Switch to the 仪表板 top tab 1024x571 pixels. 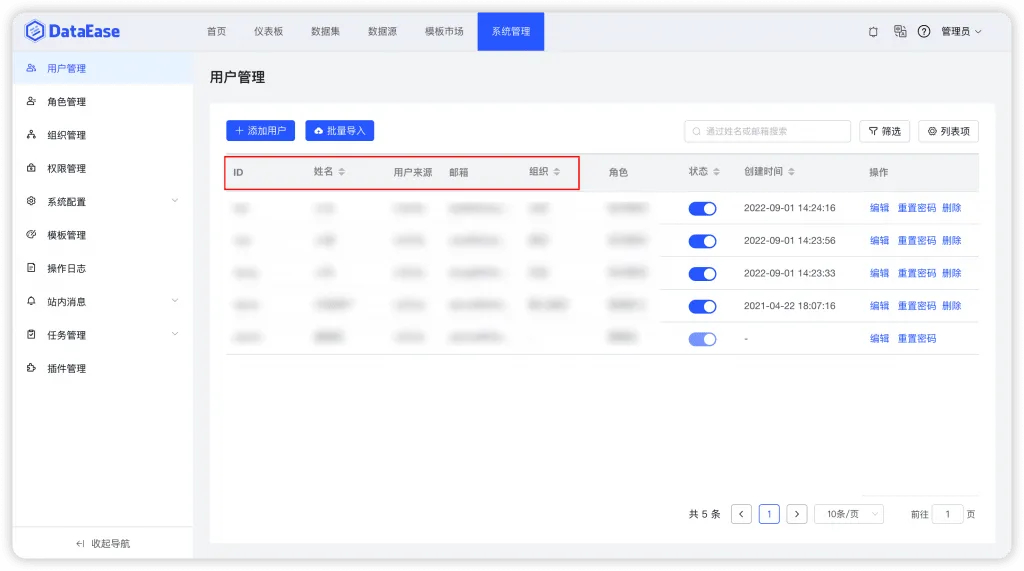pyautogui.click(x=268, y=31)
